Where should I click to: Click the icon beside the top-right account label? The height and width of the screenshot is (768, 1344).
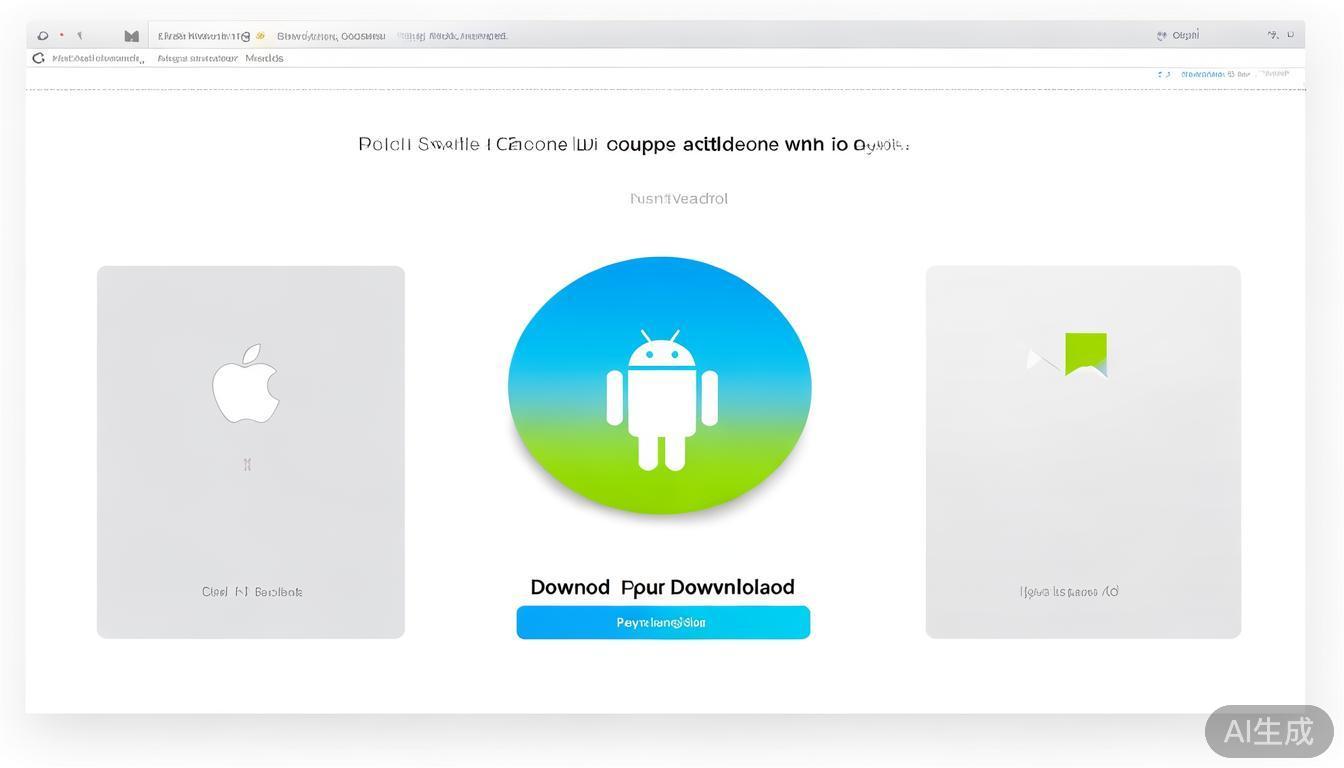click(x=1161, y=35)
